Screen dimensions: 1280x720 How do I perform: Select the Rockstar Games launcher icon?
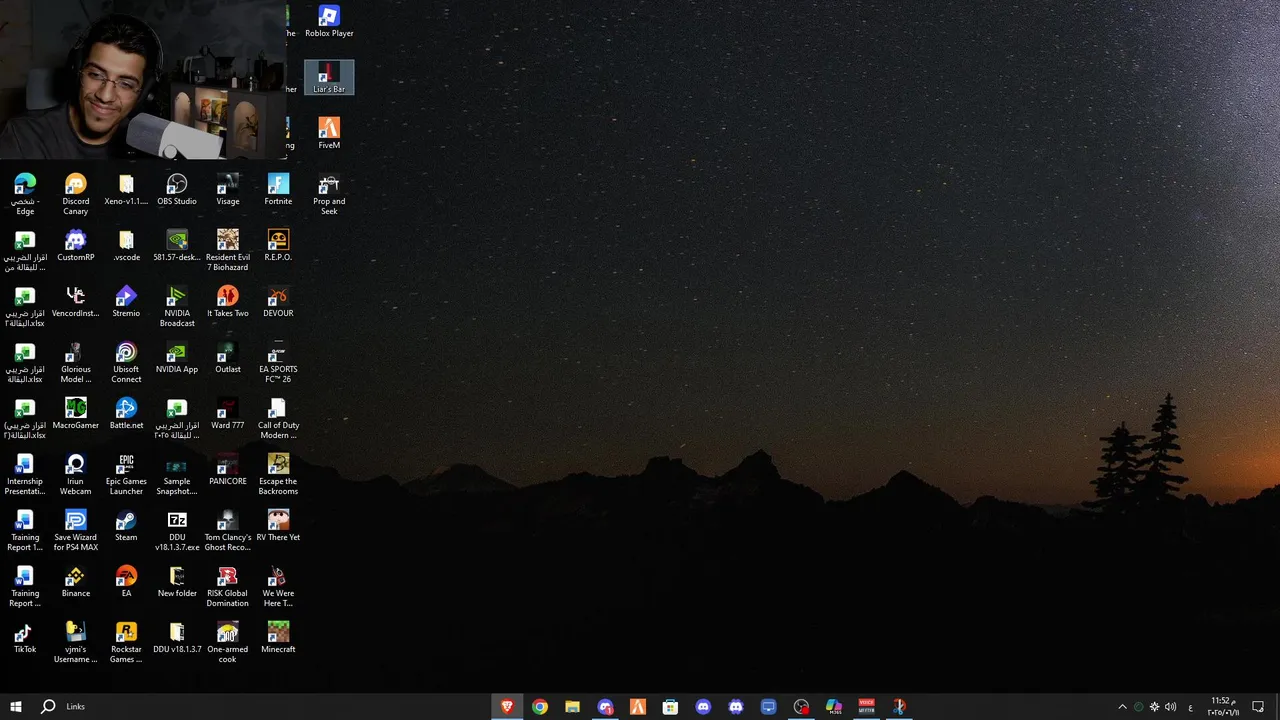(126, 642)
